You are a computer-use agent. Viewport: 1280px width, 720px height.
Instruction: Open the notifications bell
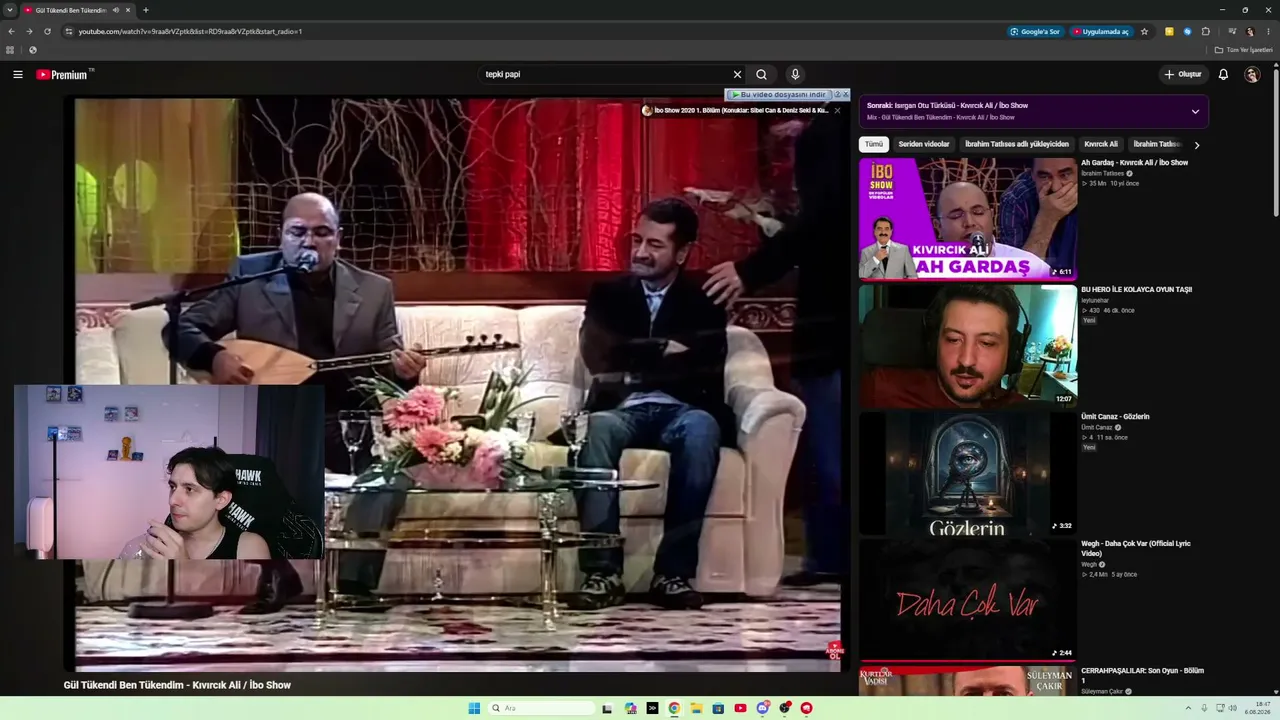click(1223, 74)
